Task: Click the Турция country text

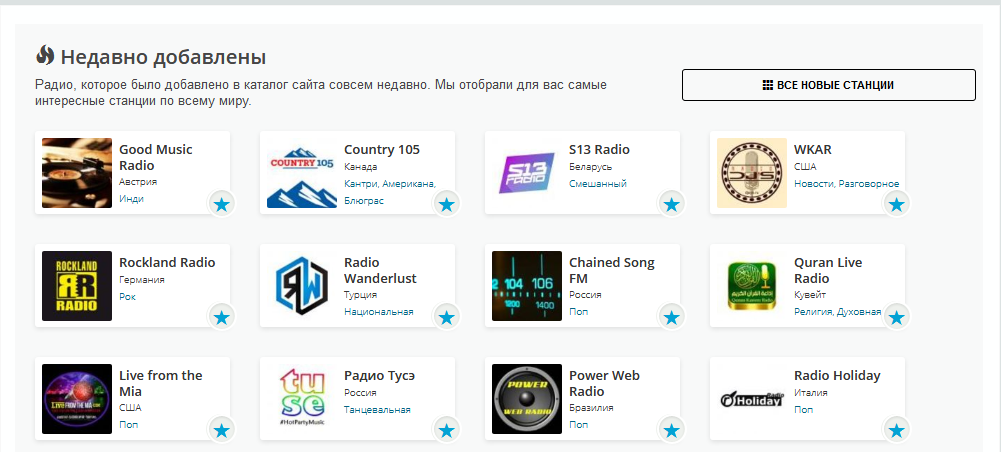Action: coord(361,295)
